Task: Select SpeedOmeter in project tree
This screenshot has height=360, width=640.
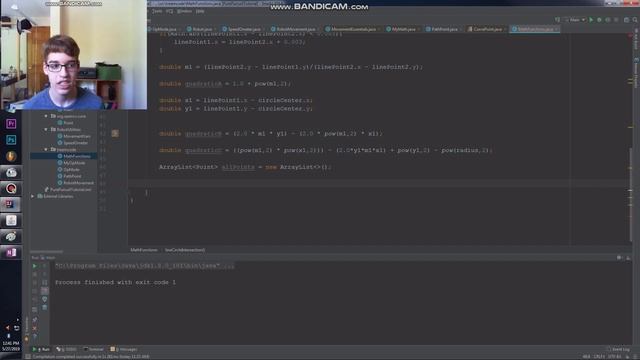Action: coord(73,143)
